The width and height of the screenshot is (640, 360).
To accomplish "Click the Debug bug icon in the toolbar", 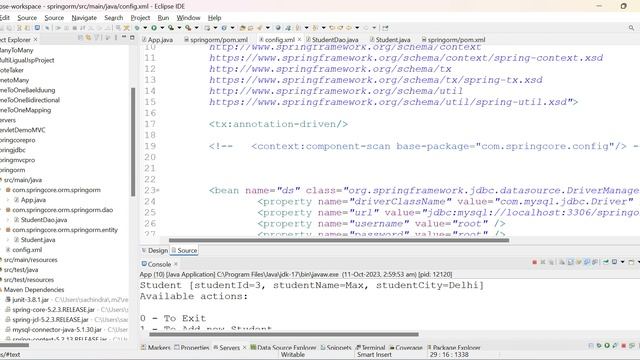I will click(x=137, y=28).
